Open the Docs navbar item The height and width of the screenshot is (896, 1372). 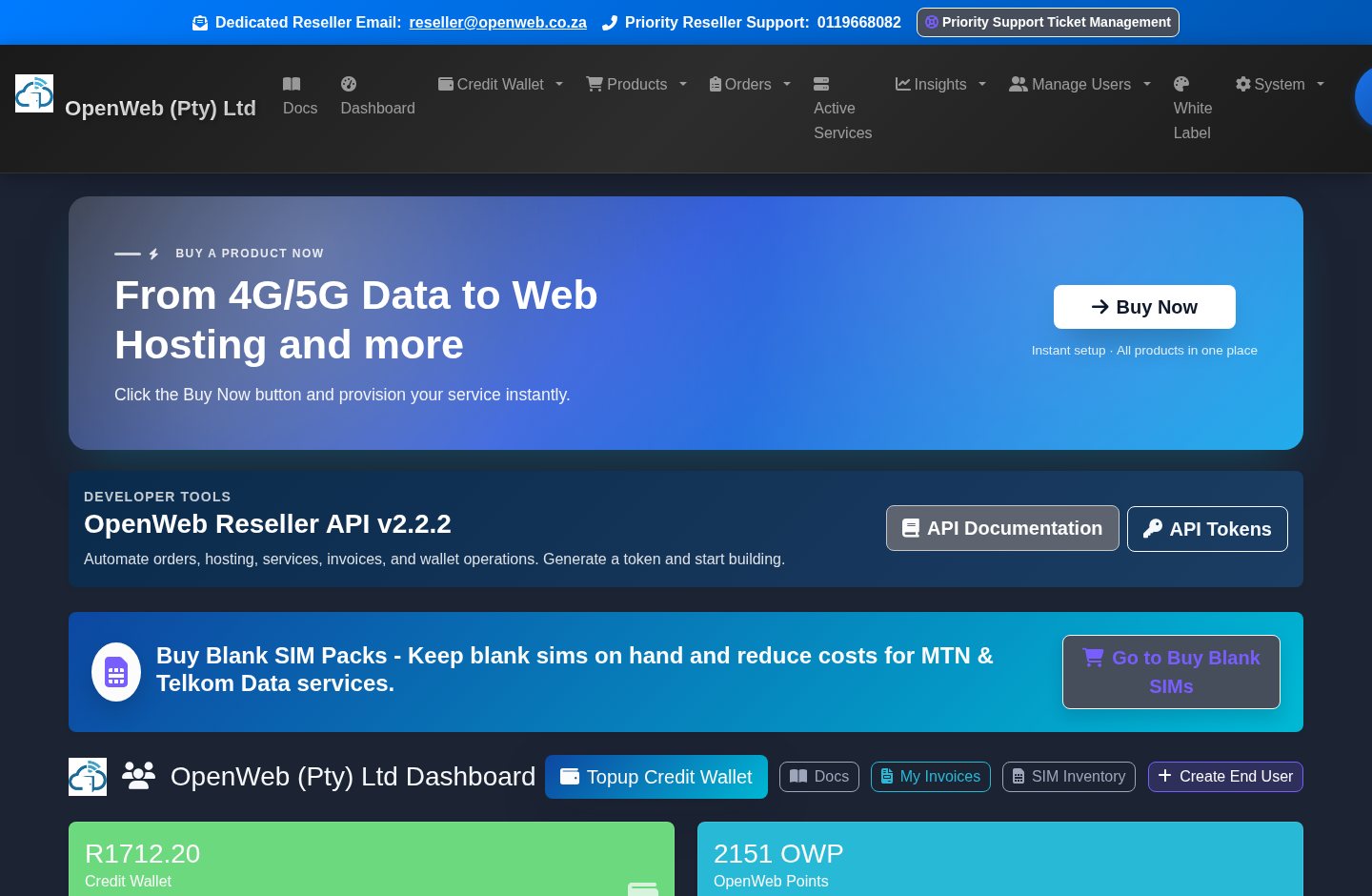[x=300, y=96]
